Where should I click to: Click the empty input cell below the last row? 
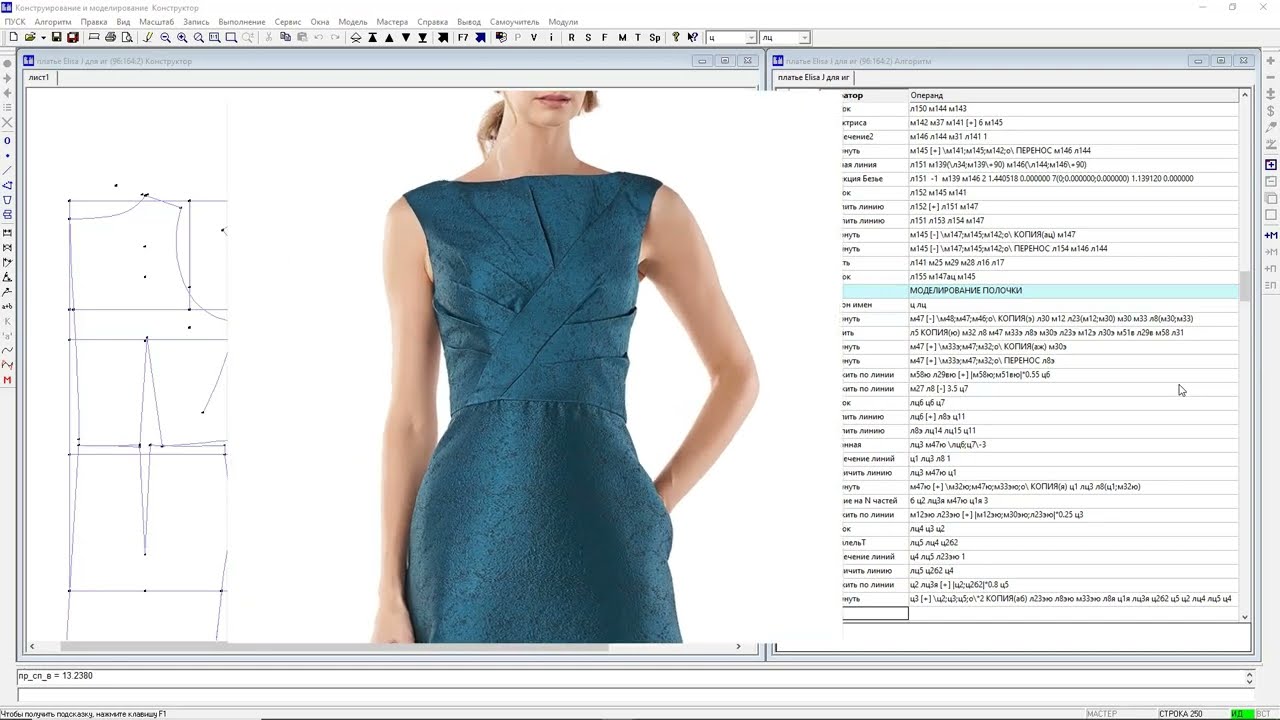[x=875, y=613]
